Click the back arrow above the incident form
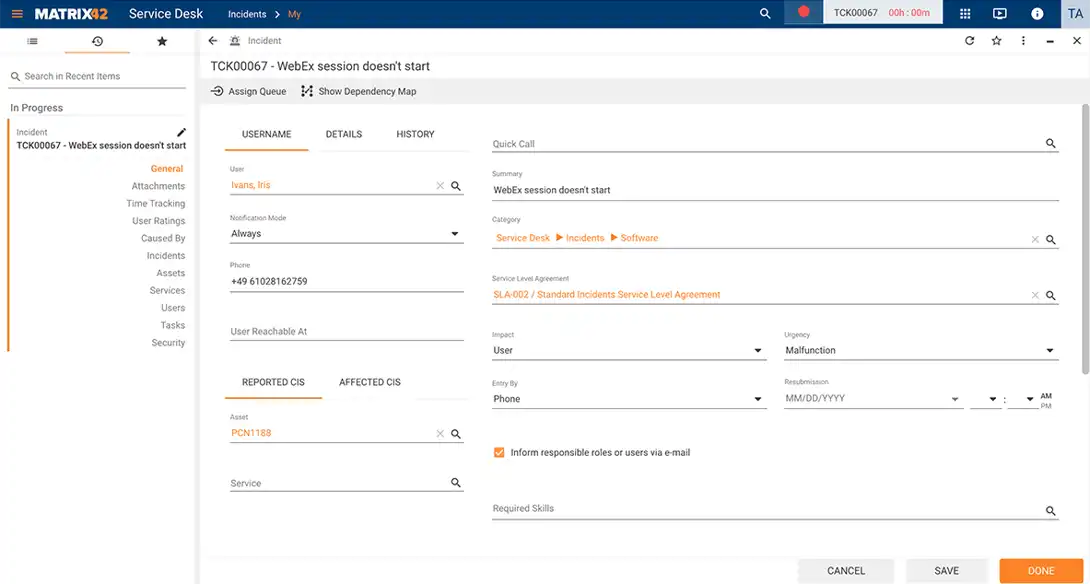This screenshot has height=584, width=1090. coord(213,40)
